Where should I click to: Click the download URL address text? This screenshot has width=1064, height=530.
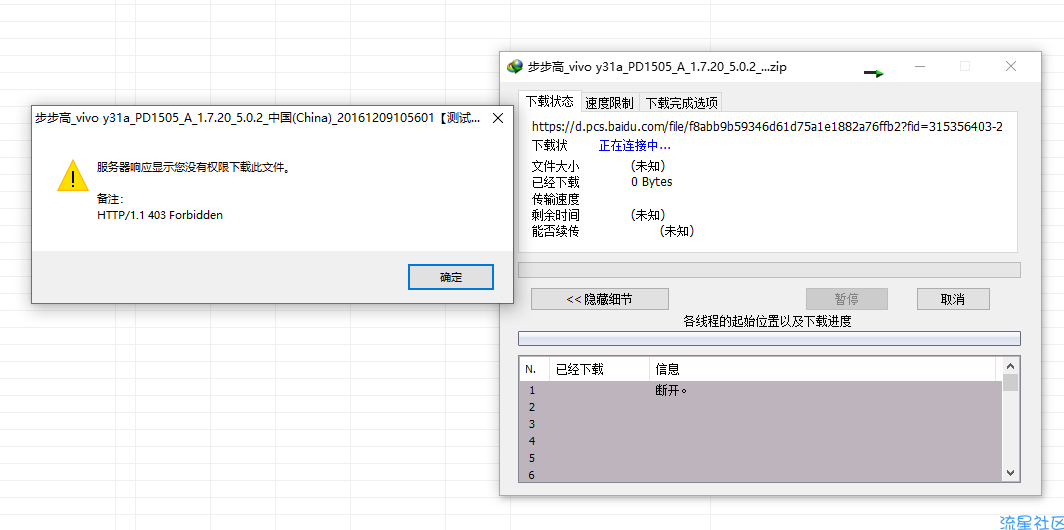coord(766,127)
